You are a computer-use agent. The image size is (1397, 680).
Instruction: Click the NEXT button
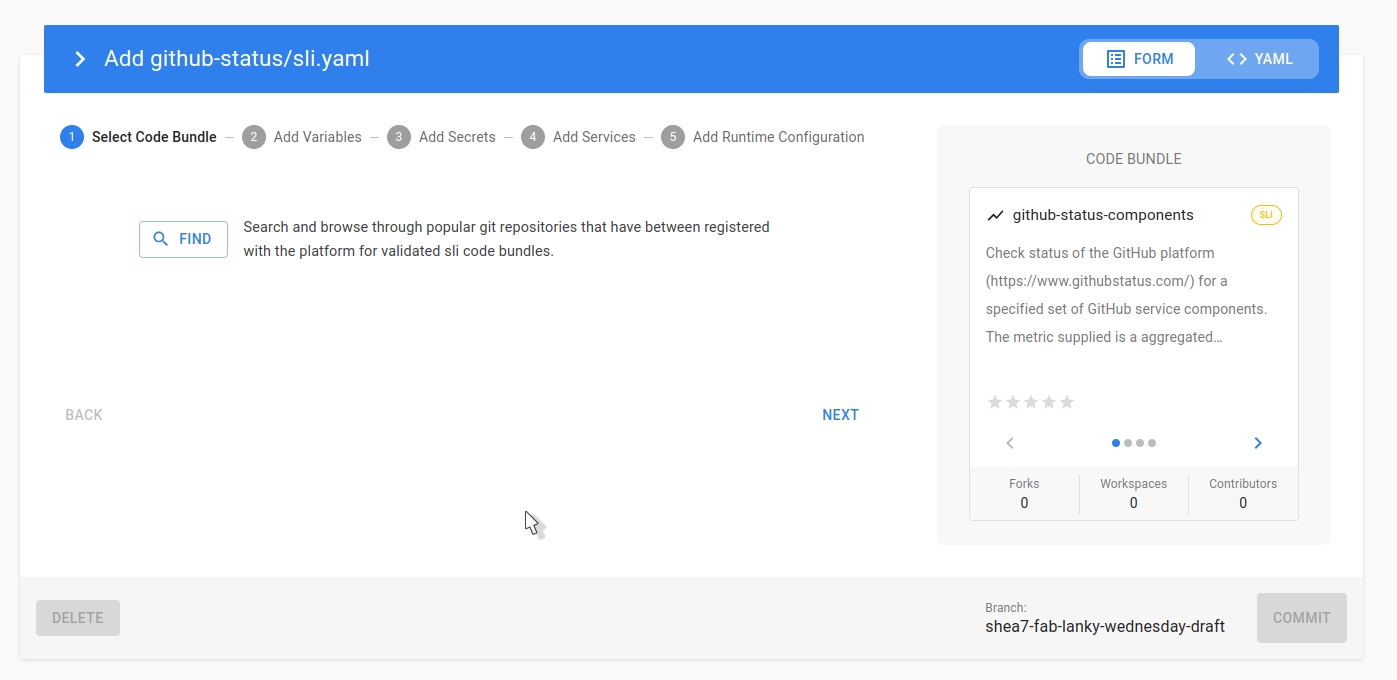[x=840, y=415]
